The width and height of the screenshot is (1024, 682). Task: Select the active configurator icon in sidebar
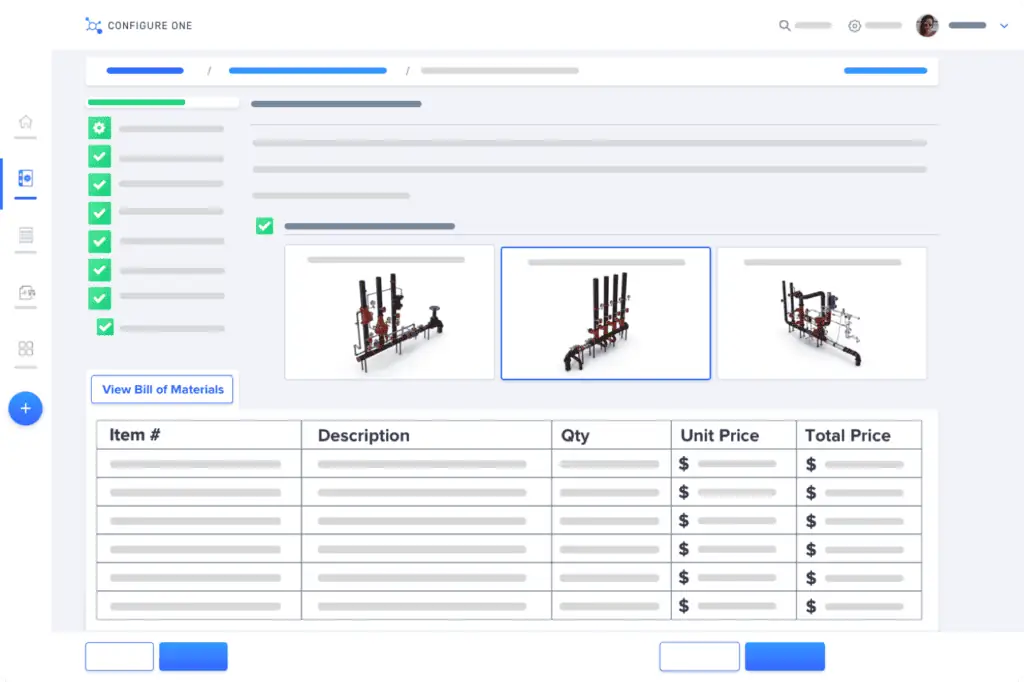tap(25, 178)
